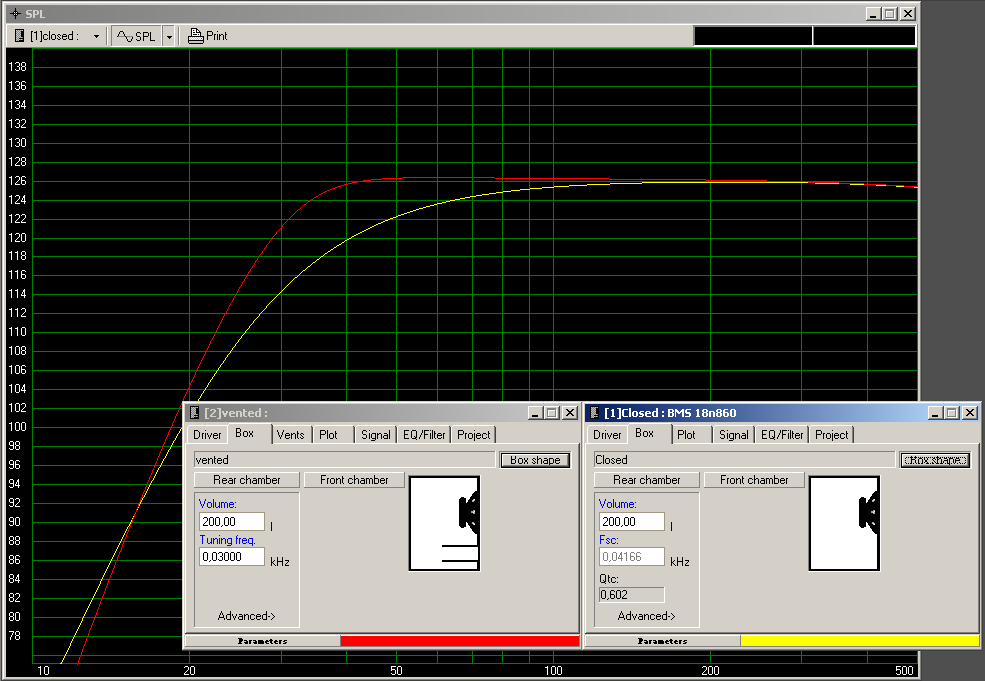Close the [1]Closed window
Screen dimensions: 985x681
[970, 413]
